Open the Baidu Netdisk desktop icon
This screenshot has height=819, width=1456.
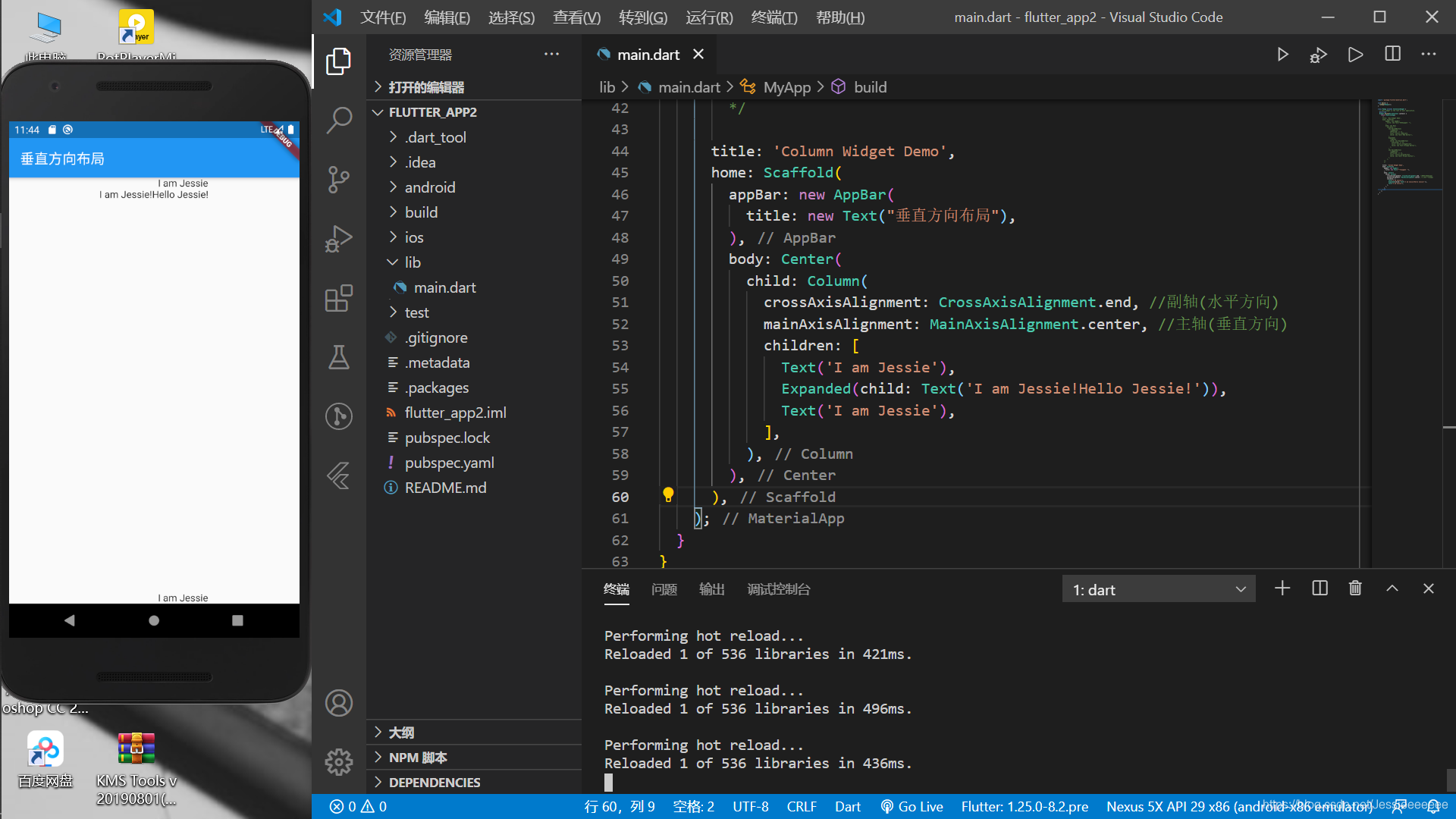(45, 759)
